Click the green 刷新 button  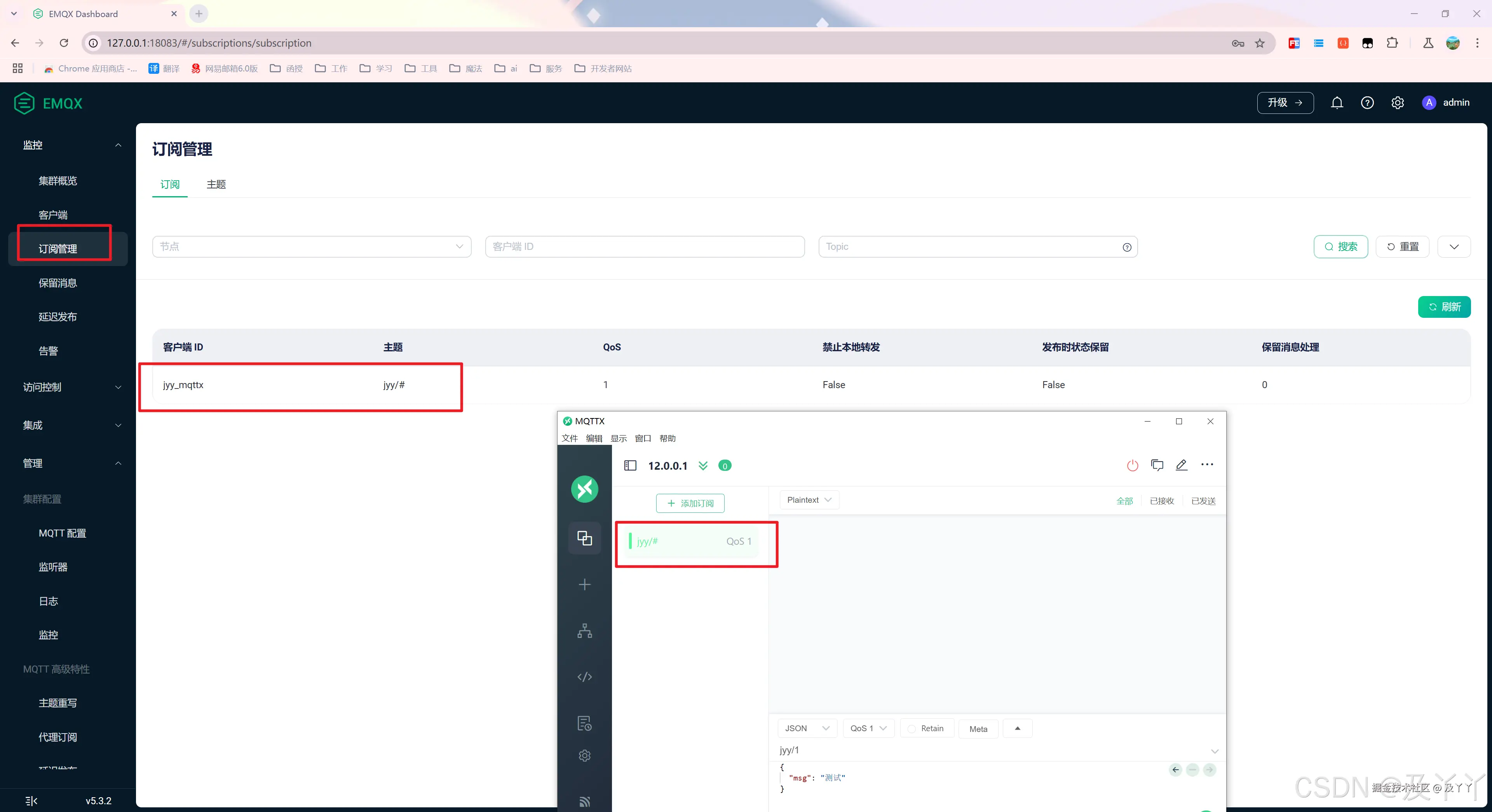(1444, 307)
